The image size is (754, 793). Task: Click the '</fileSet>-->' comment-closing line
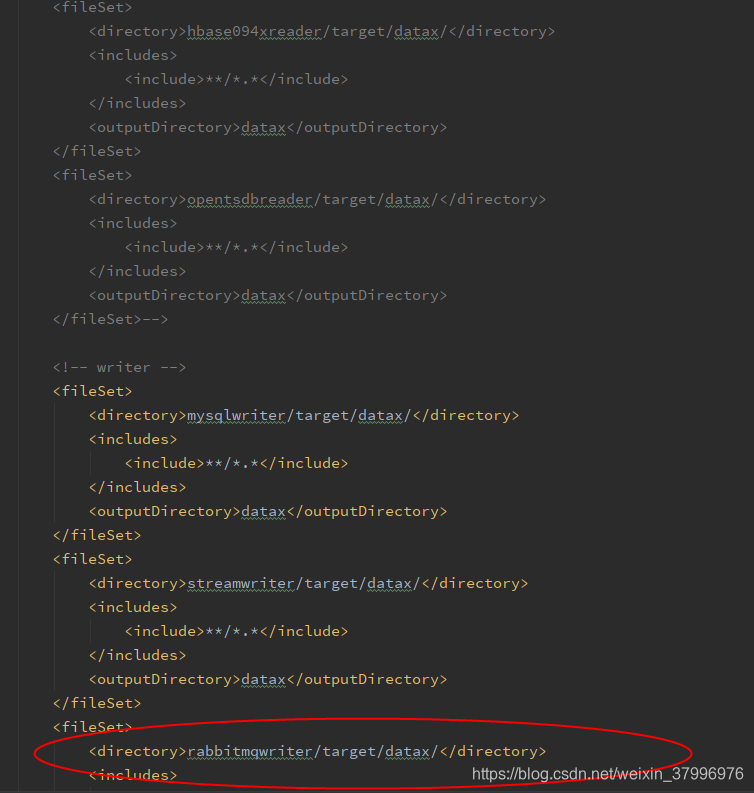pyautogui.click(x=110, y=319)
